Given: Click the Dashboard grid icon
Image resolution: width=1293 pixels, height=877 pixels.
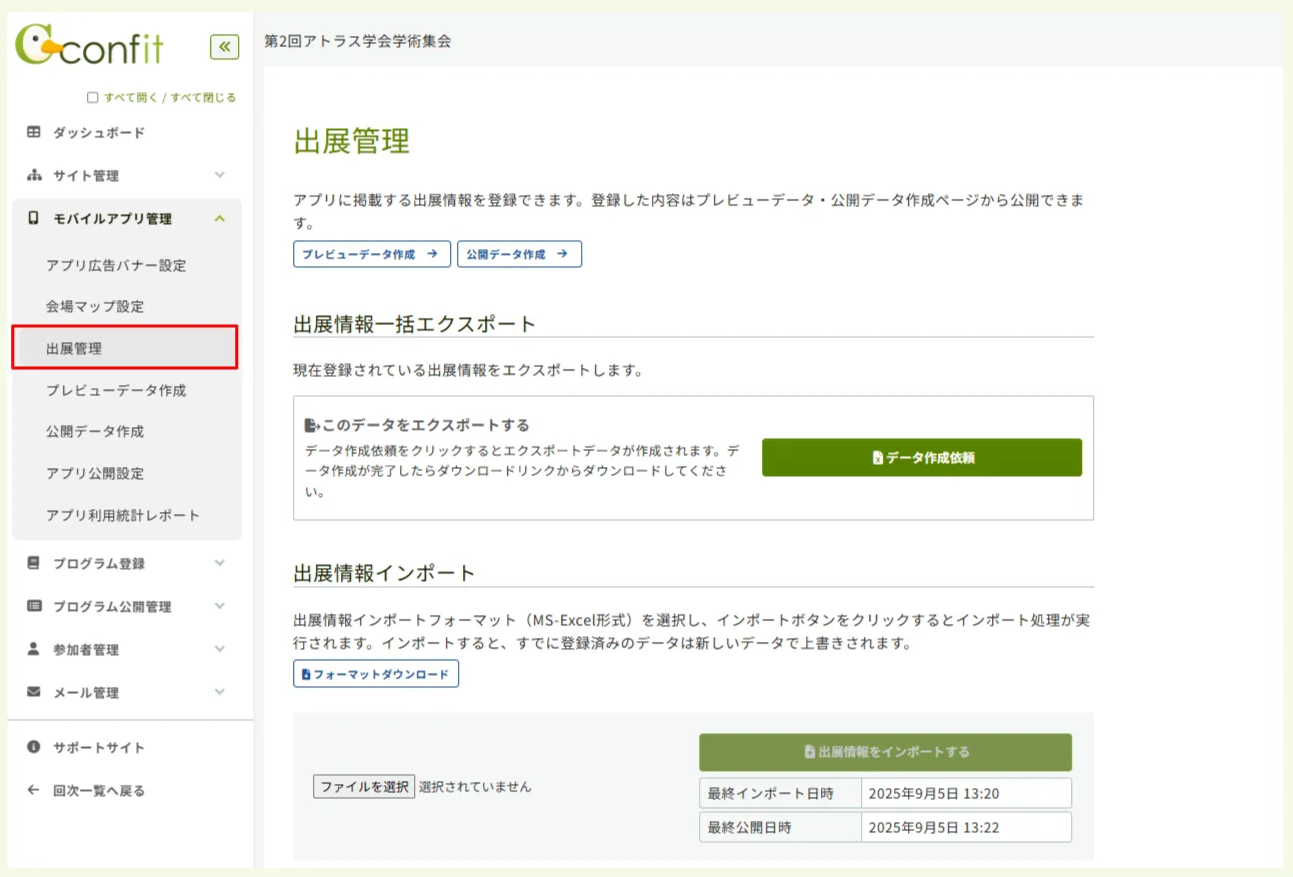Looking at the screenshot, I should [x=34, y=132].
